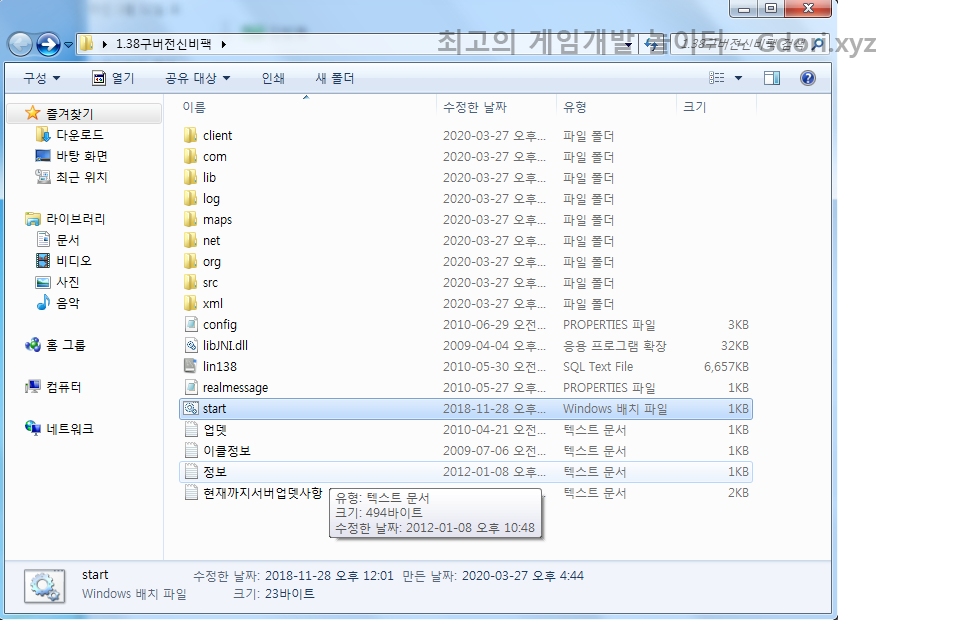Screen dimensions: 960x620
Task: Select the 정보 text file icon
Action: point(191,471)
